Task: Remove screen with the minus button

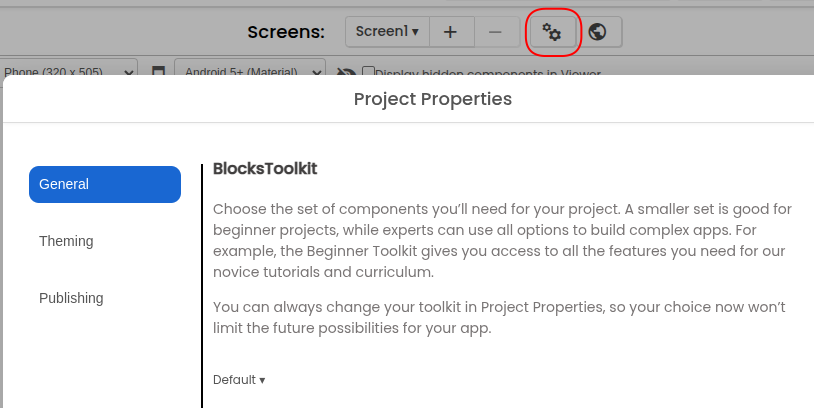Action: point(496,32)
